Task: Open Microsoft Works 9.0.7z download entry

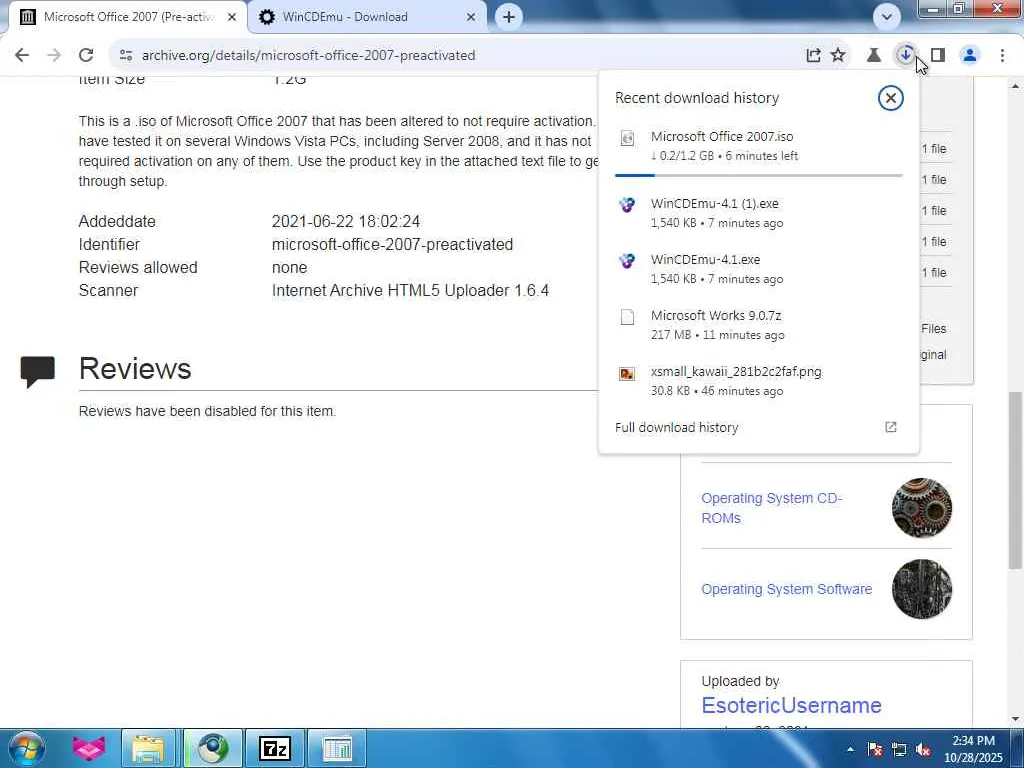Action: point(758,325)
